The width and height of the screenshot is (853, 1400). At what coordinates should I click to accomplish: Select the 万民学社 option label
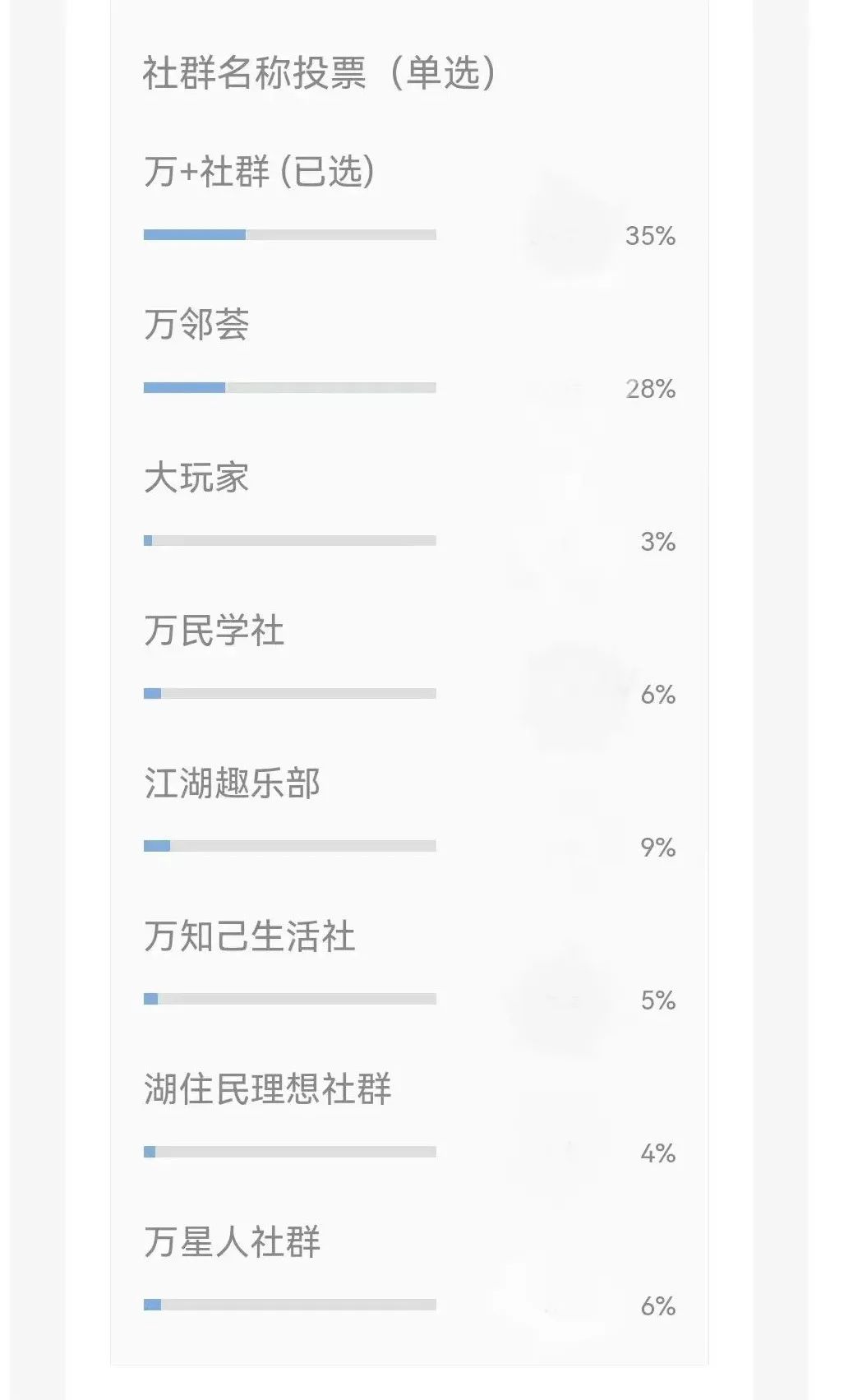pos(214,631)
